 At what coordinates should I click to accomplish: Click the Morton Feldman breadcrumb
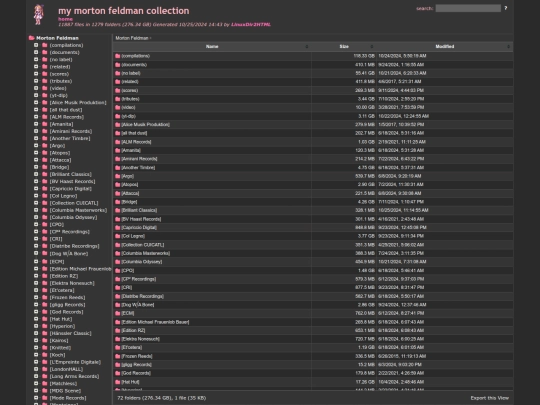tap(132, 38)
